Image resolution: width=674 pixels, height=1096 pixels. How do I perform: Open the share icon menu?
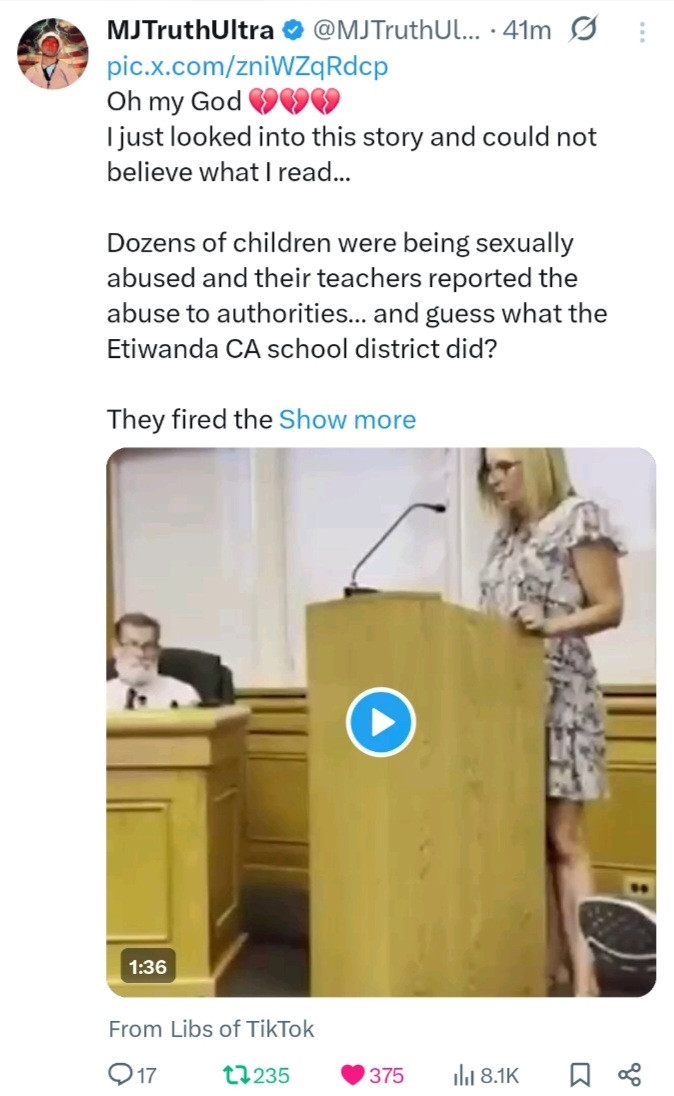tap(629, 1075)
